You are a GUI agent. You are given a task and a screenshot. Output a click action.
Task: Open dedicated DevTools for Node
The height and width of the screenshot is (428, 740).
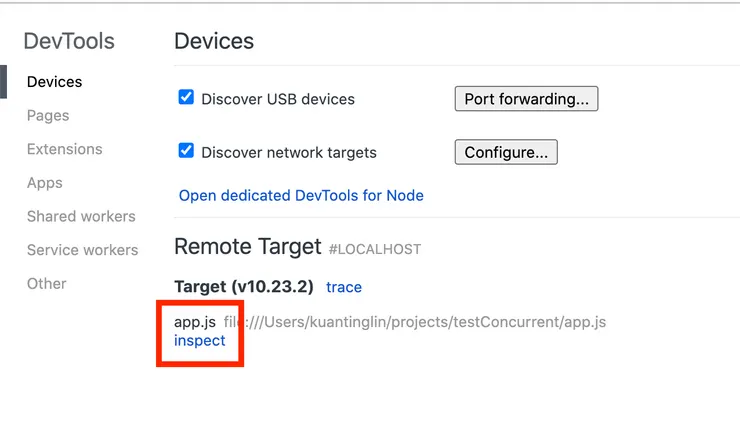301,196
